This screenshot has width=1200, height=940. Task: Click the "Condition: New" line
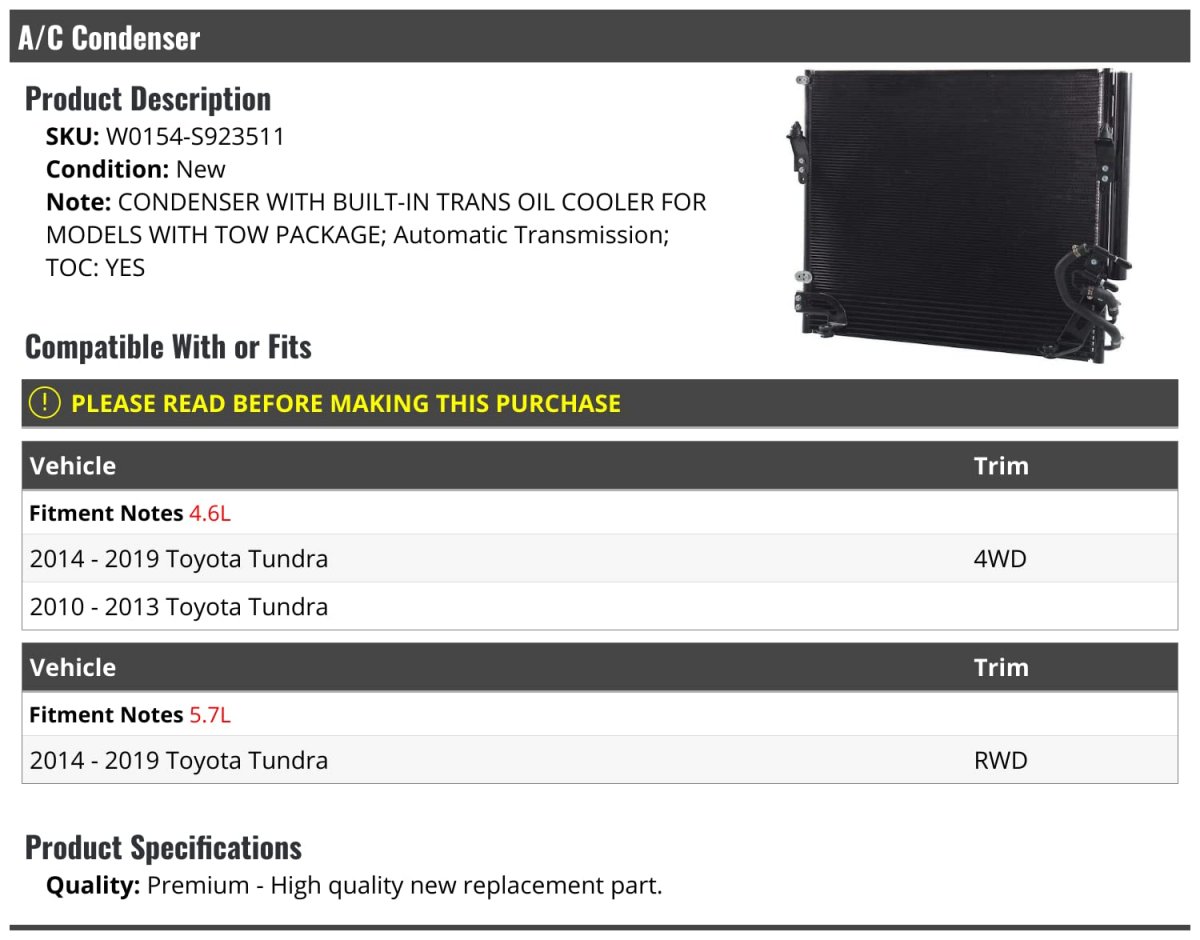pos(136,169)
